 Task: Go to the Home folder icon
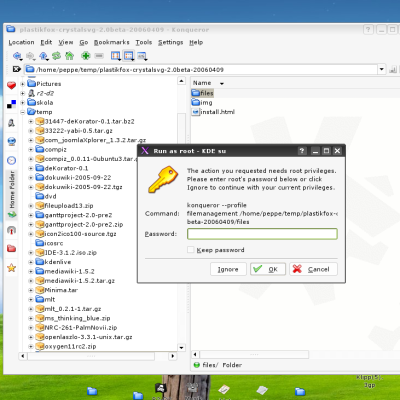click(69, 56)
